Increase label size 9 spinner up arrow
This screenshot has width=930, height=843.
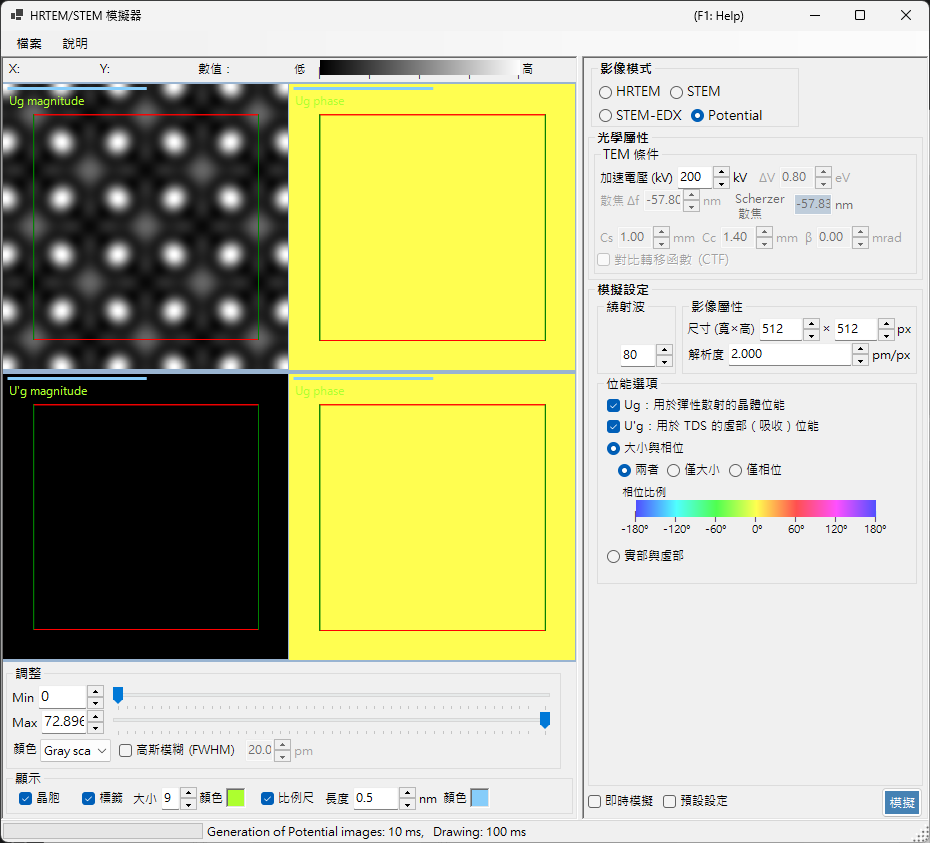187,793
